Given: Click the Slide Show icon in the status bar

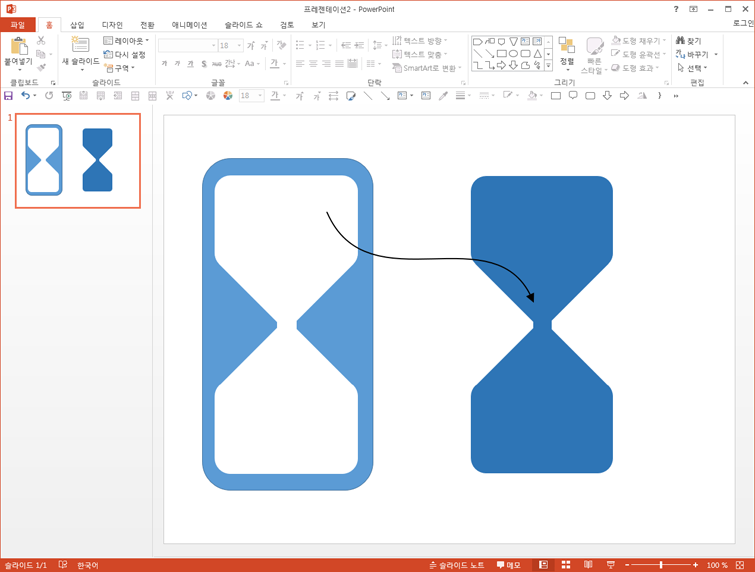Looking at the screenshot, I should pyautogui.click(x=611, y=565).
